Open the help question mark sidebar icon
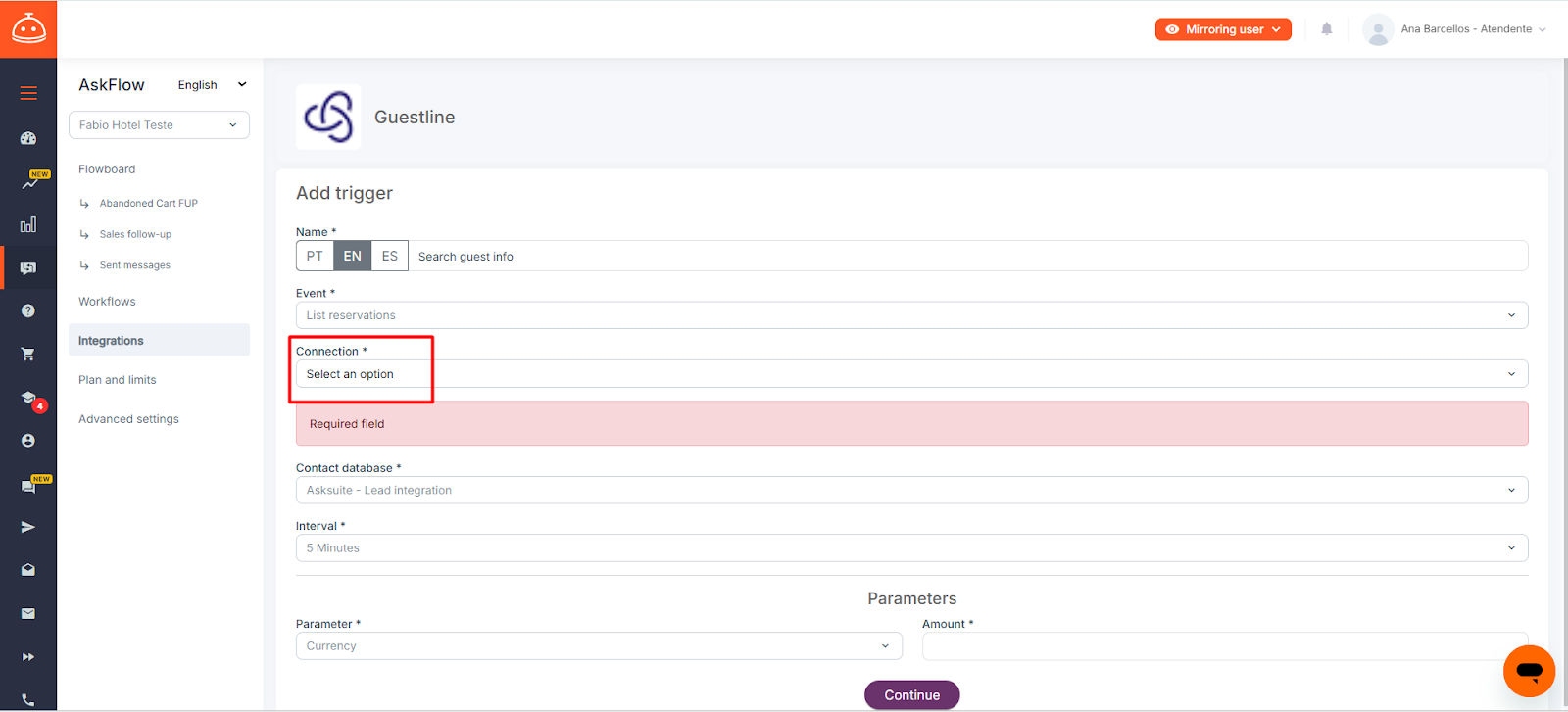 click(28, 310)
